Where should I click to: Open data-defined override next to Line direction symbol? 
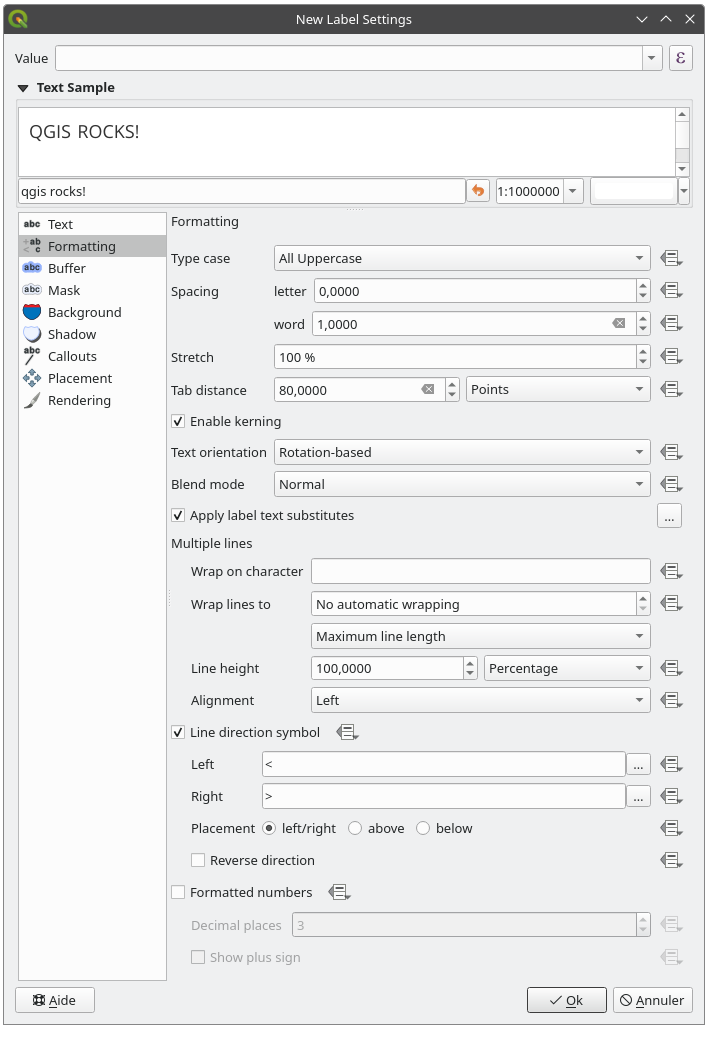347,732
